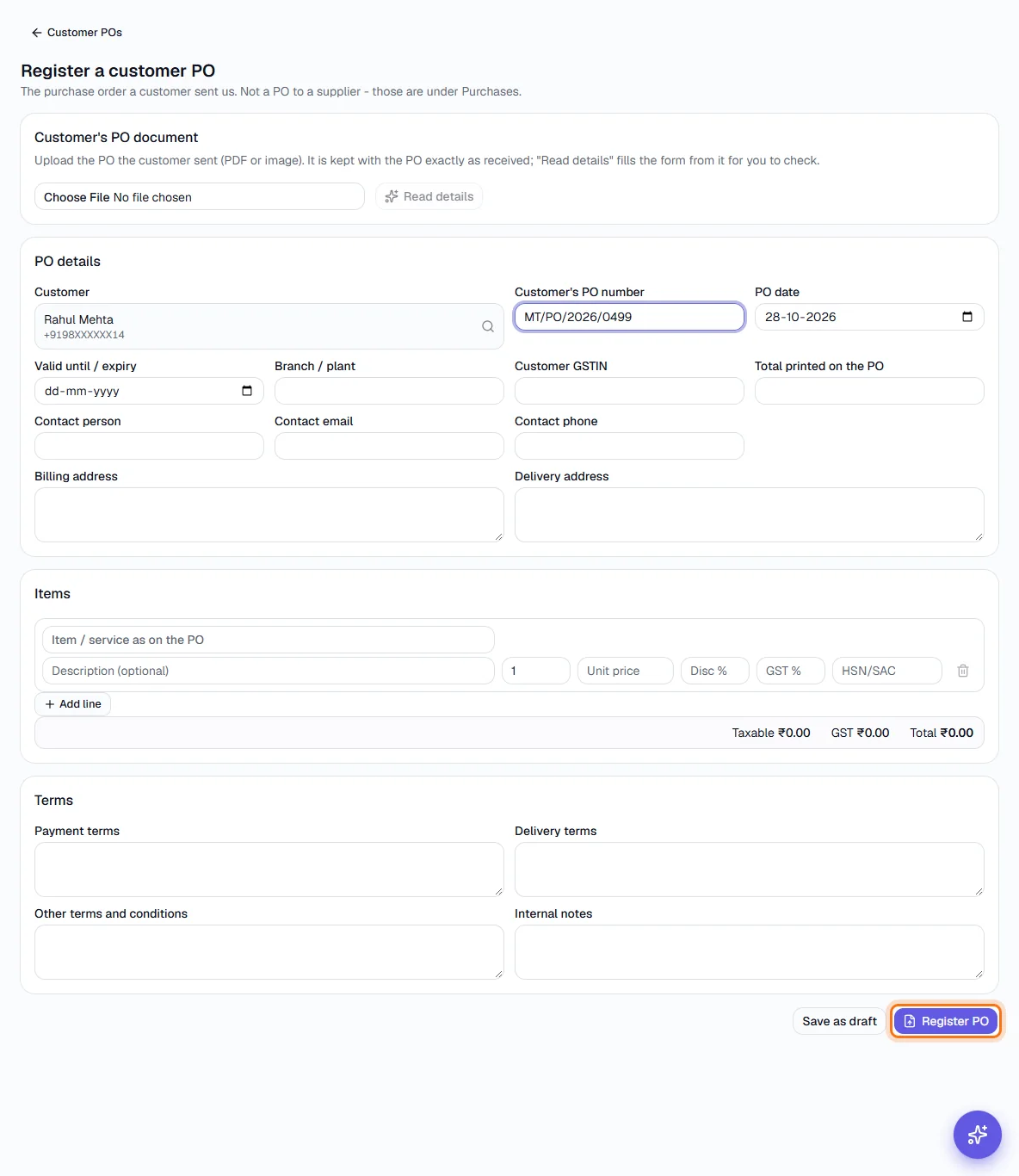Select the Customer field showing Rahul Mehta

[x=269, y=326]
